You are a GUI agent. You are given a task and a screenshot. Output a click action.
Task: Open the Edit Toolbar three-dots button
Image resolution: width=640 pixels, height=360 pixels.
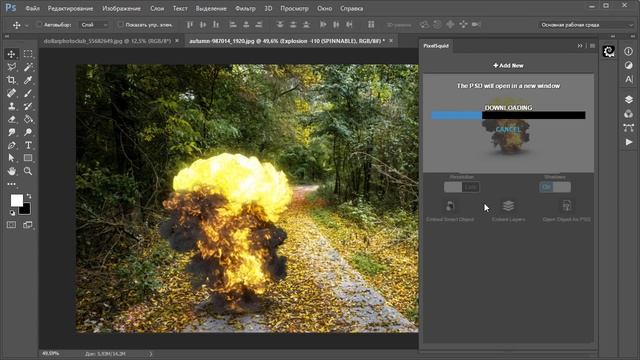(11, 184)
